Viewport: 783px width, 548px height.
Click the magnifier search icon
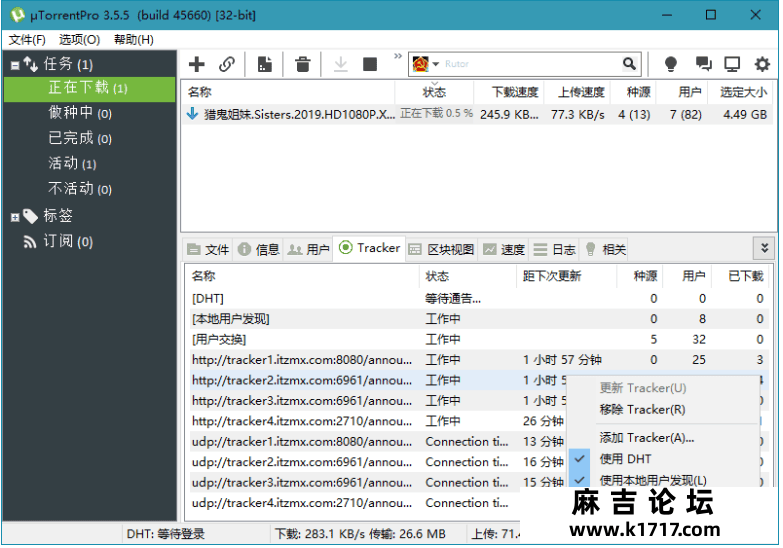pyautogui.click(x=629, y=63)
